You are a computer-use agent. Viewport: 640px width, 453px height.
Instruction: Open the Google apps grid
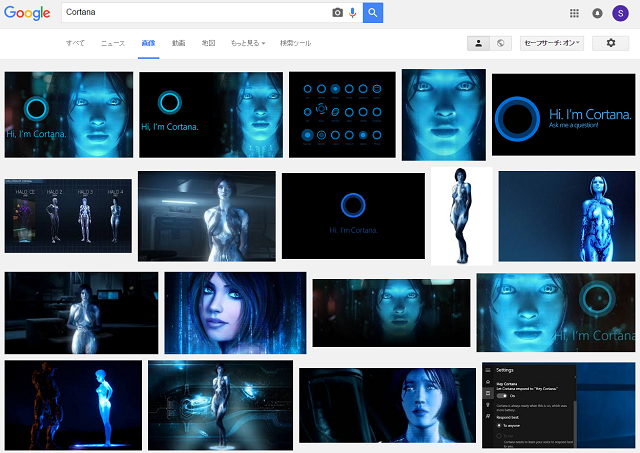[574, 13]
